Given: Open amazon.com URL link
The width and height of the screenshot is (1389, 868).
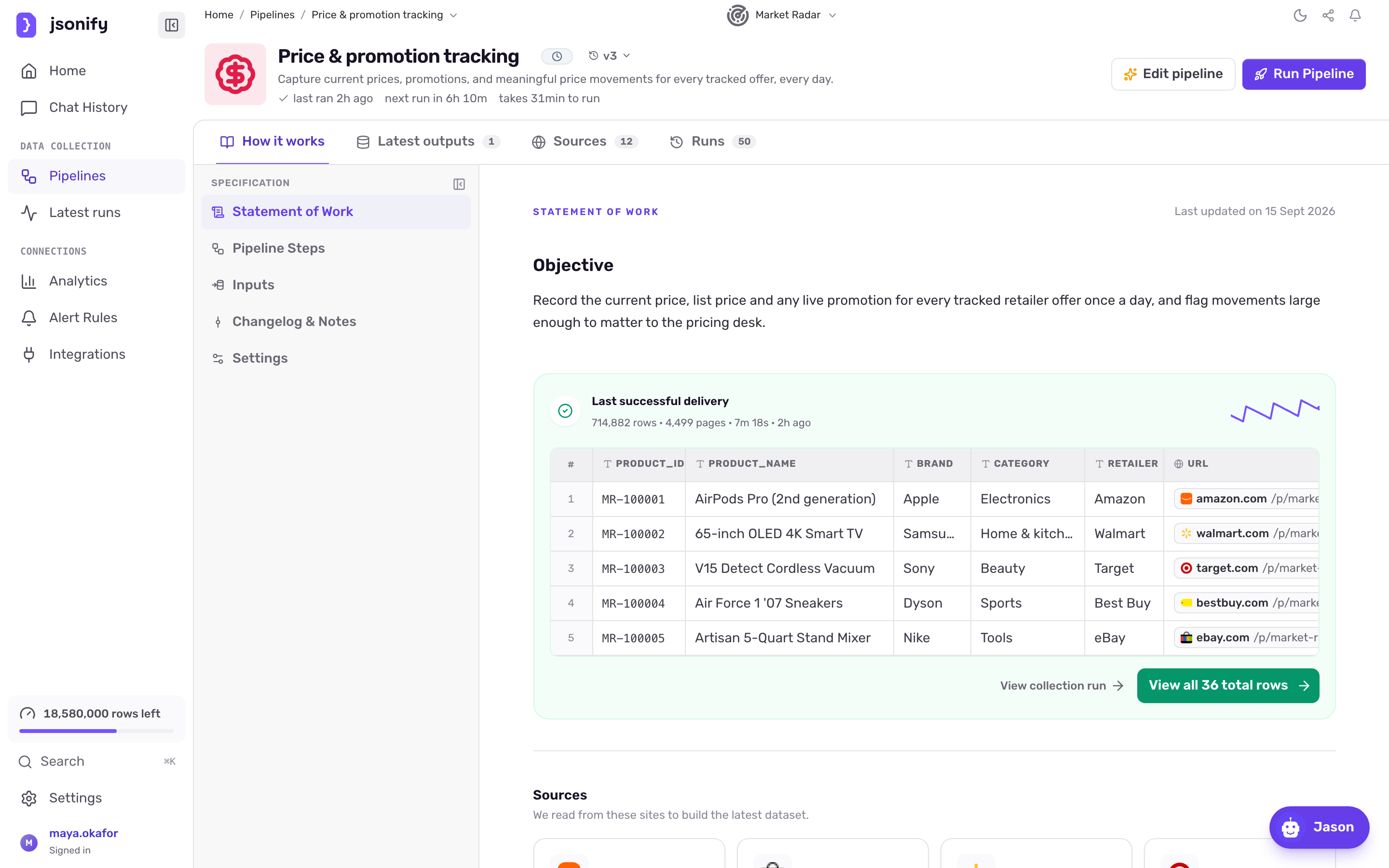Looking at the screenshot, I should click(x=1247, y=499).
